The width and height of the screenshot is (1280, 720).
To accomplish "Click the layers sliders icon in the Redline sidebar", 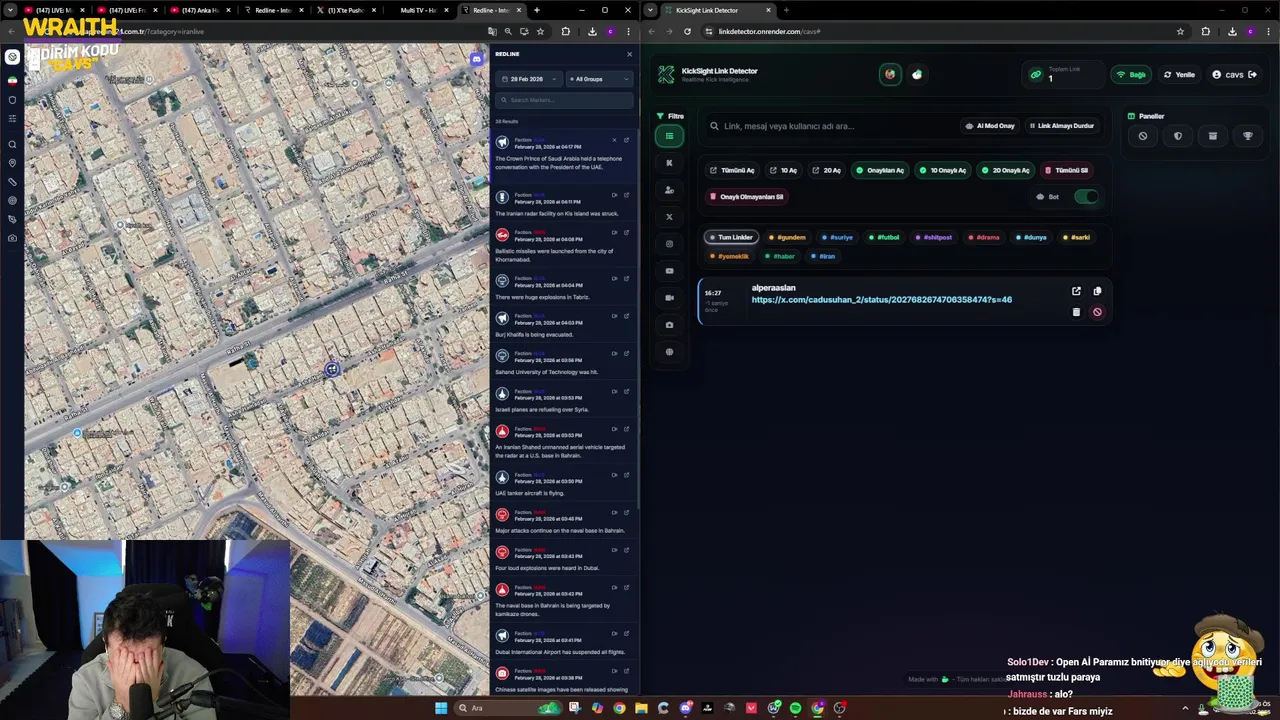I will [x=12, y=119].
